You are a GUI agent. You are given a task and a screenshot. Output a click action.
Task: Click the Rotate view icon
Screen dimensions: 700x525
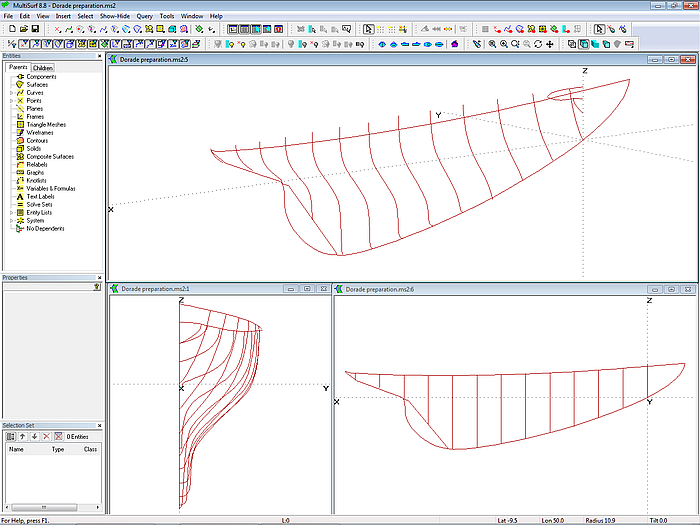point(538,44)
